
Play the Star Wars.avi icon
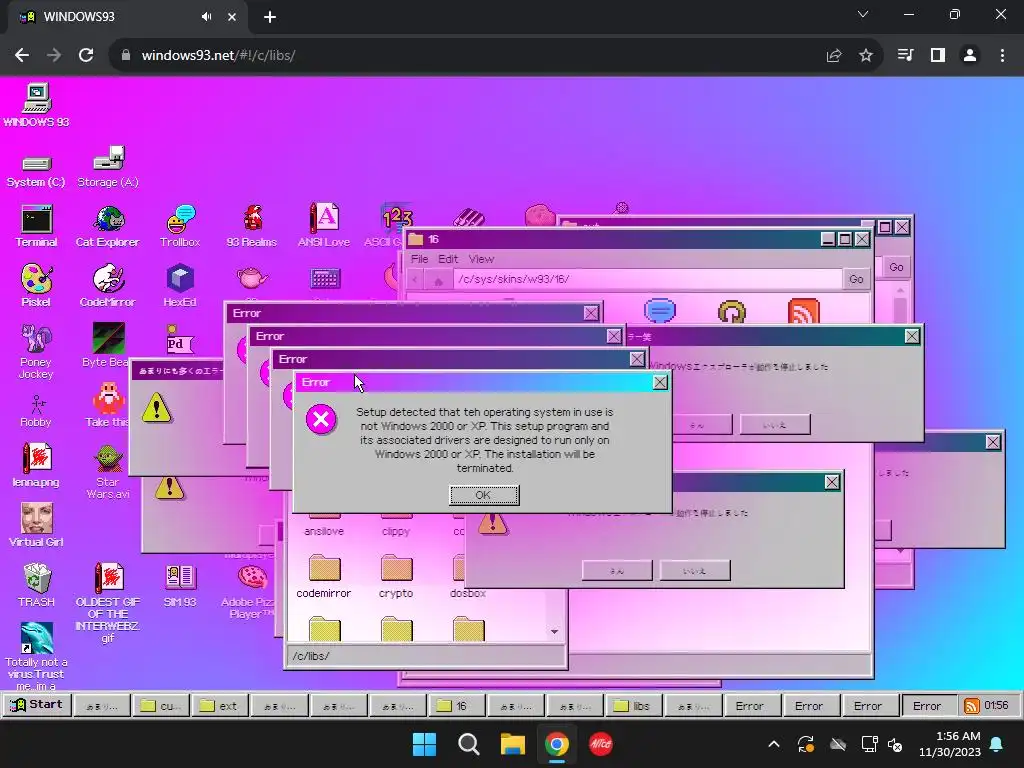[108, 472]
